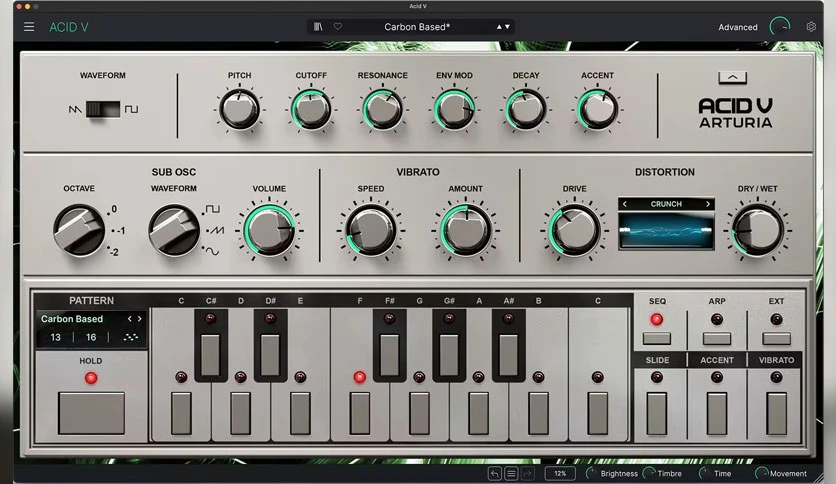836x484 pixels.
Task: Click the ACCENT knob
Action: 598,109
